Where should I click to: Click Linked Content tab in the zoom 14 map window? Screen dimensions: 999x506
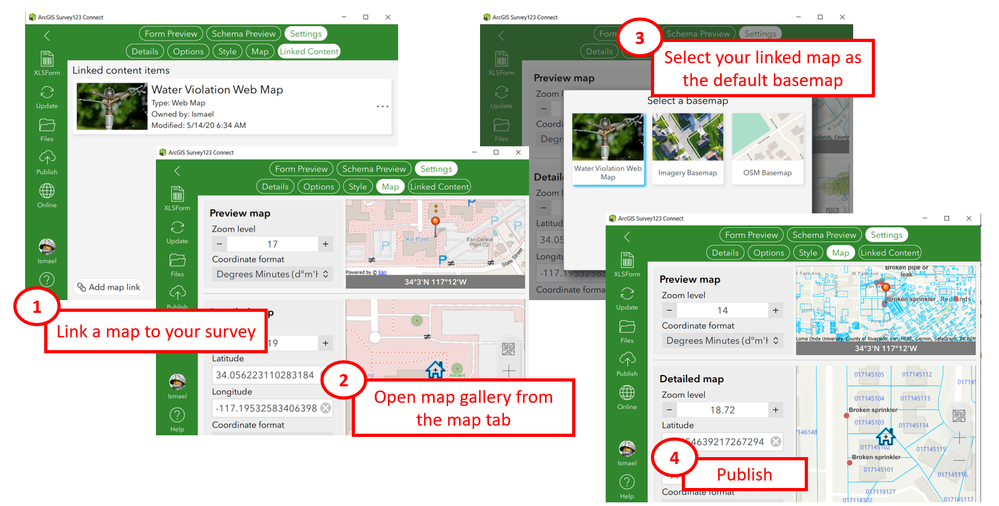click(889, 253)
